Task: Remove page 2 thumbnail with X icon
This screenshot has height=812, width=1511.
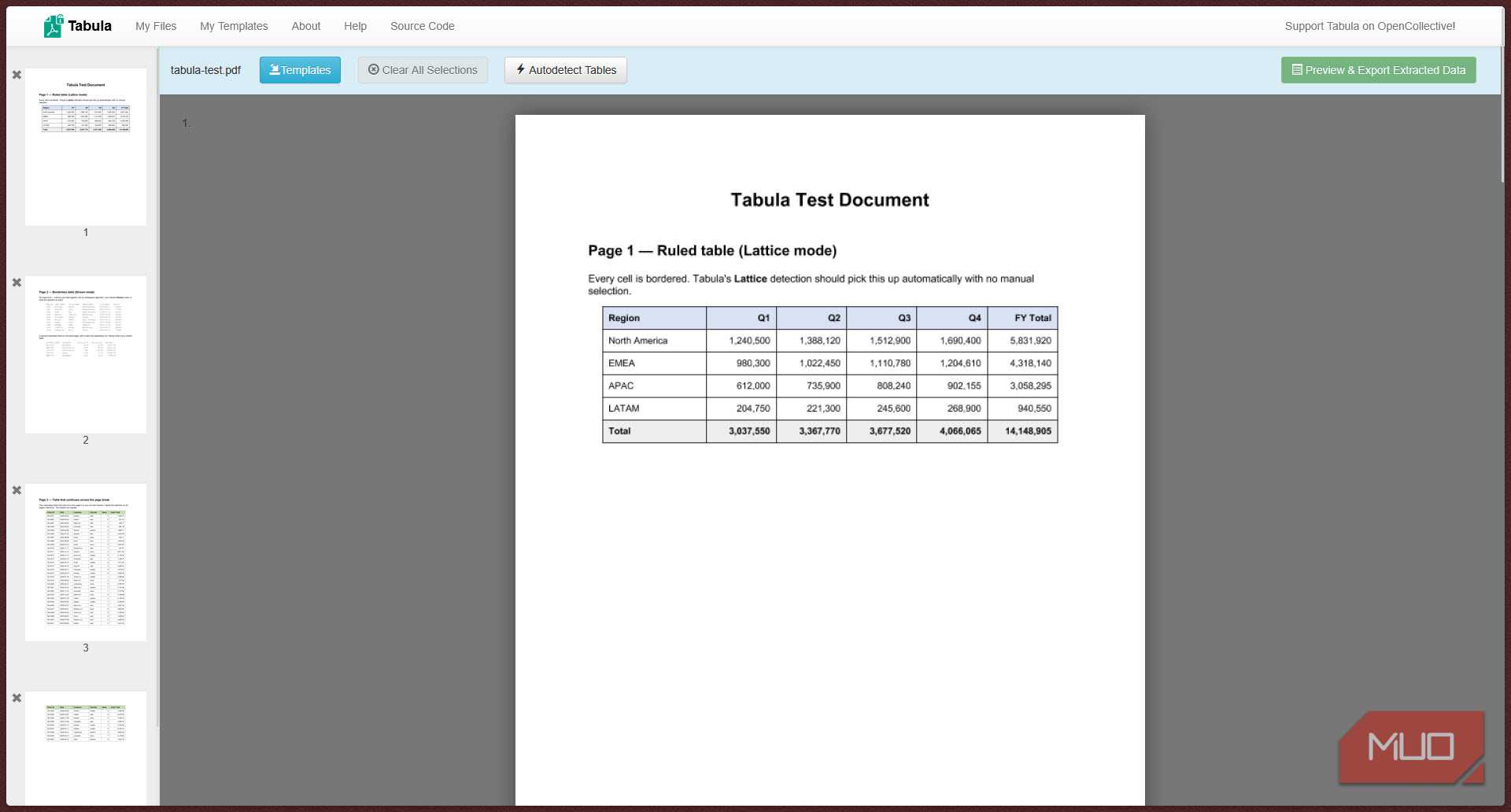Action: point(17,282)
